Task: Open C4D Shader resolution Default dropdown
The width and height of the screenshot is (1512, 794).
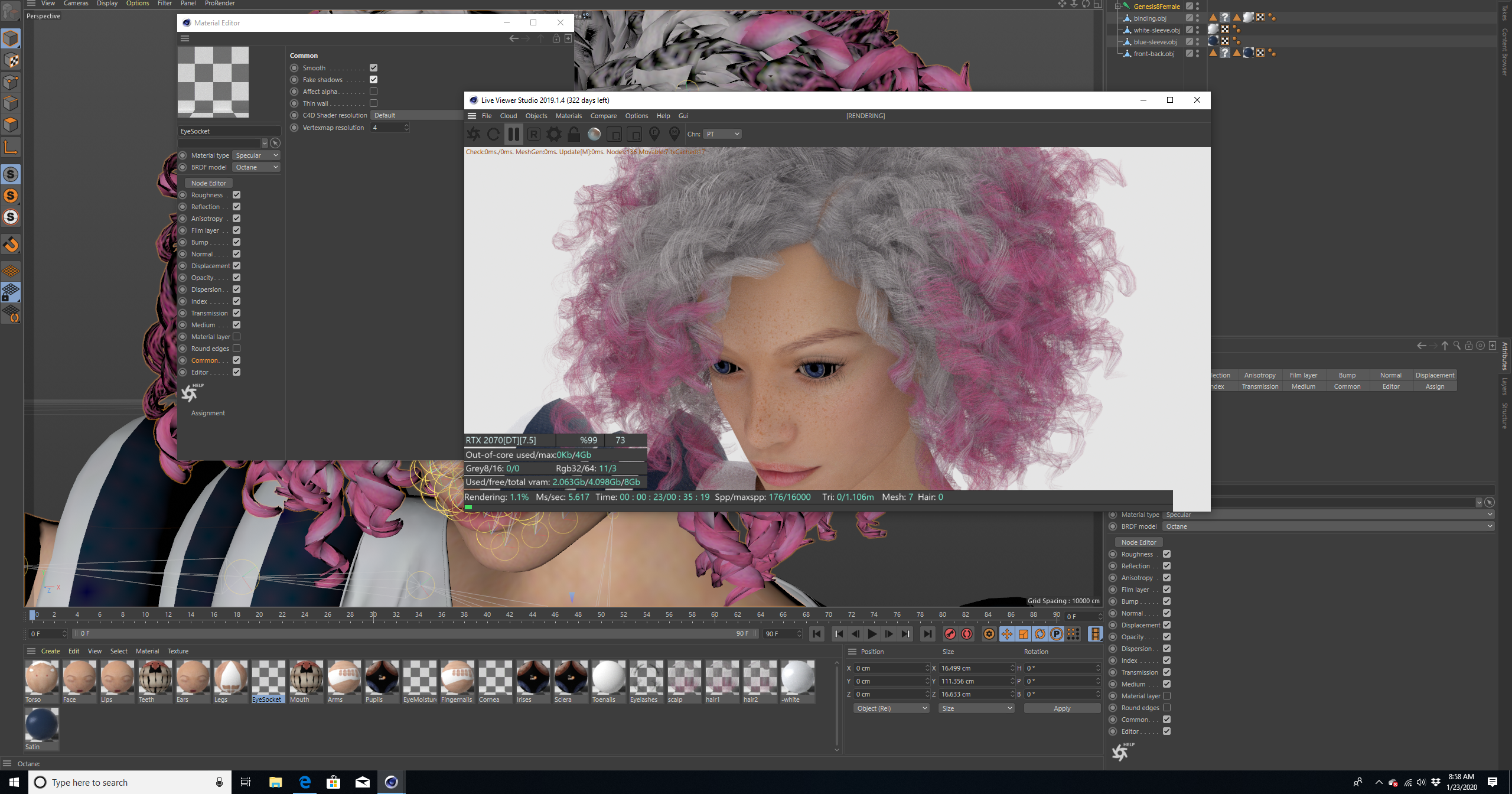Action: click(x=416, y=115)
